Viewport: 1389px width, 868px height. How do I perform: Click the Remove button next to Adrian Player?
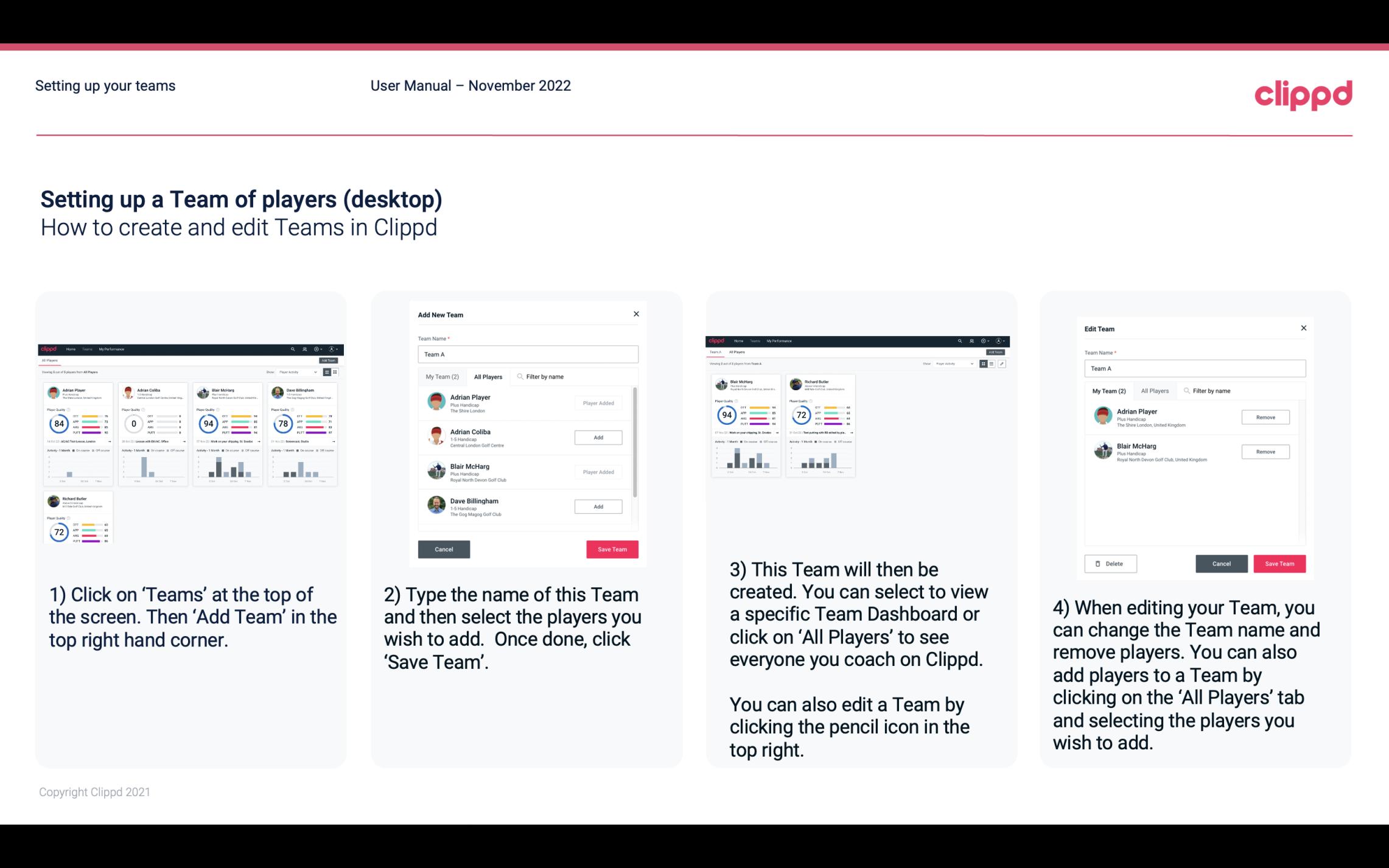pos(1265,418)
